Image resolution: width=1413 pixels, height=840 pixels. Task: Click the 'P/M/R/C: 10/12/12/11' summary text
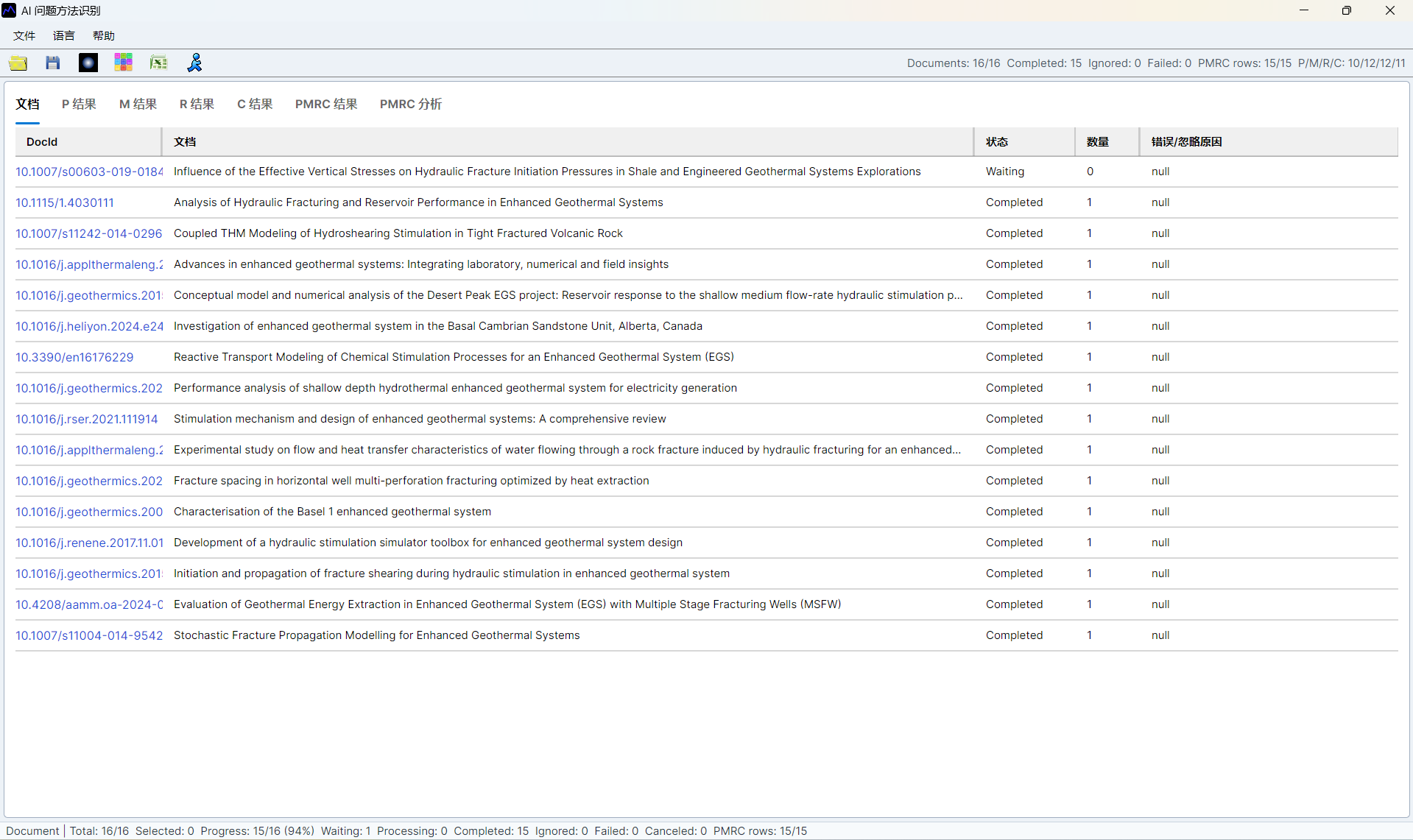pos(1351,63)
